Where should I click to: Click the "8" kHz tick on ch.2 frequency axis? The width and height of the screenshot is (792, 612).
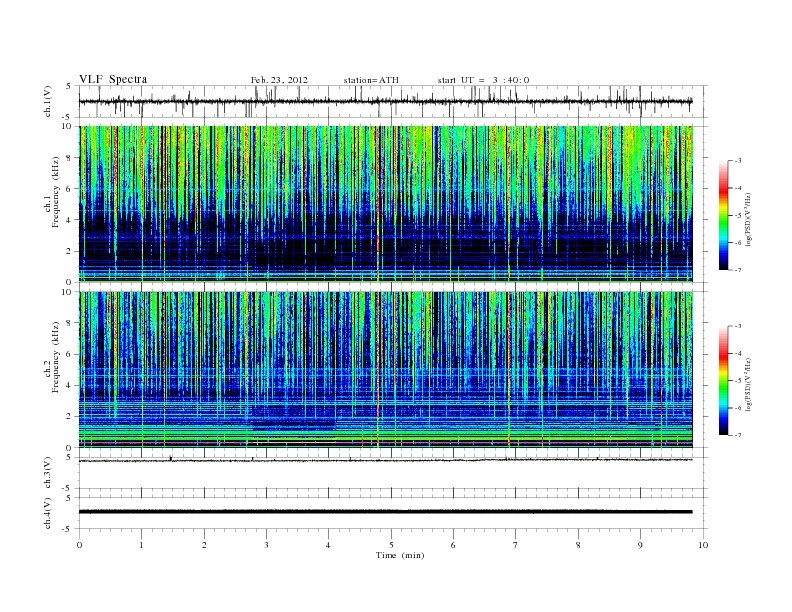coord(70,323)
